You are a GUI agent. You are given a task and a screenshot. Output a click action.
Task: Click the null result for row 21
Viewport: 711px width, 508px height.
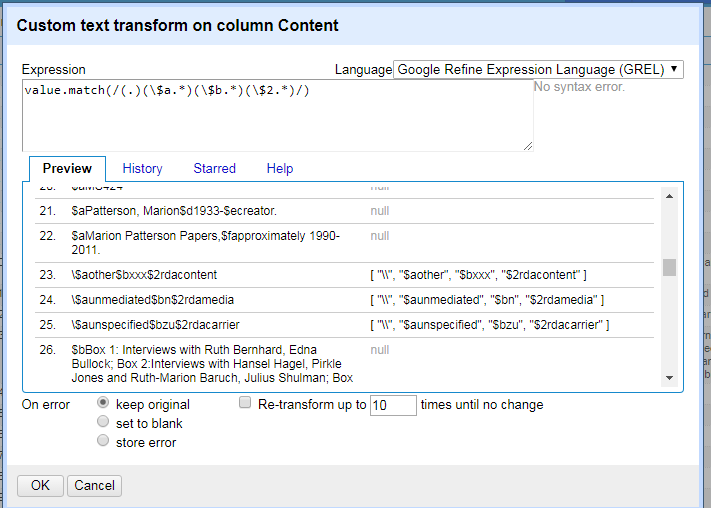380,211
